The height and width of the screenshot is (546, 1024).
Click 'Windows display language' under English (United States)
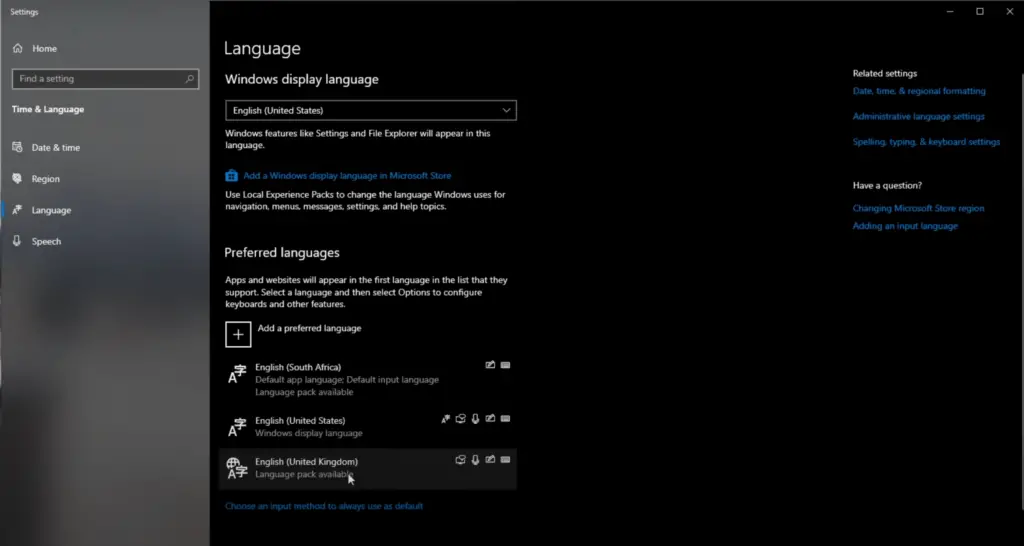coord(308,433)
